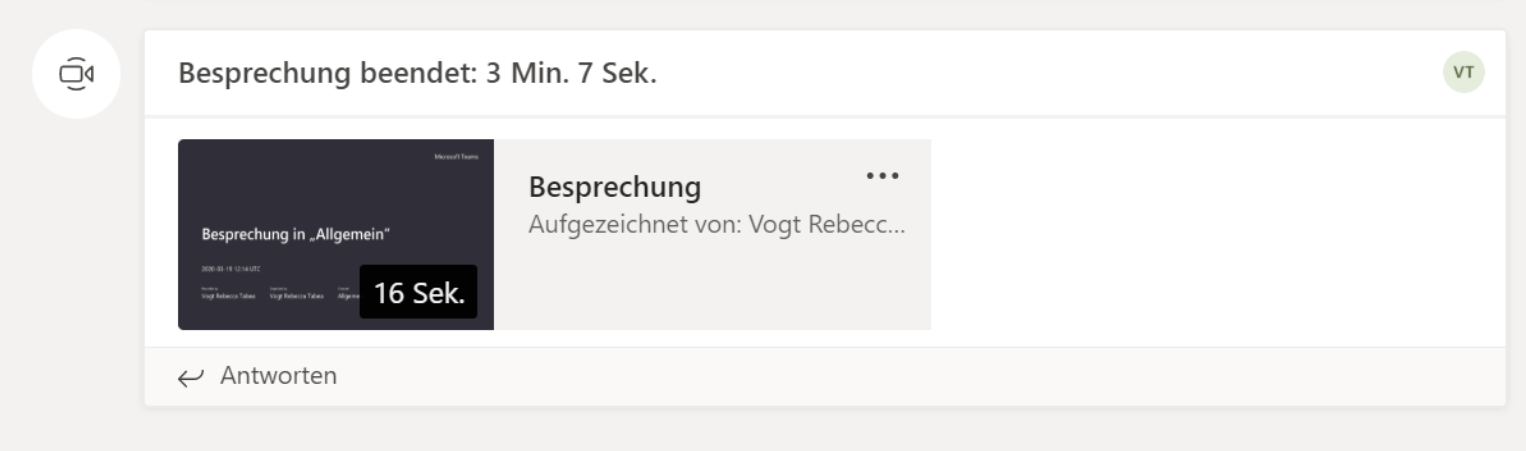Click the Microsoft Teams logo text in thumbnail

click(457, 157)
